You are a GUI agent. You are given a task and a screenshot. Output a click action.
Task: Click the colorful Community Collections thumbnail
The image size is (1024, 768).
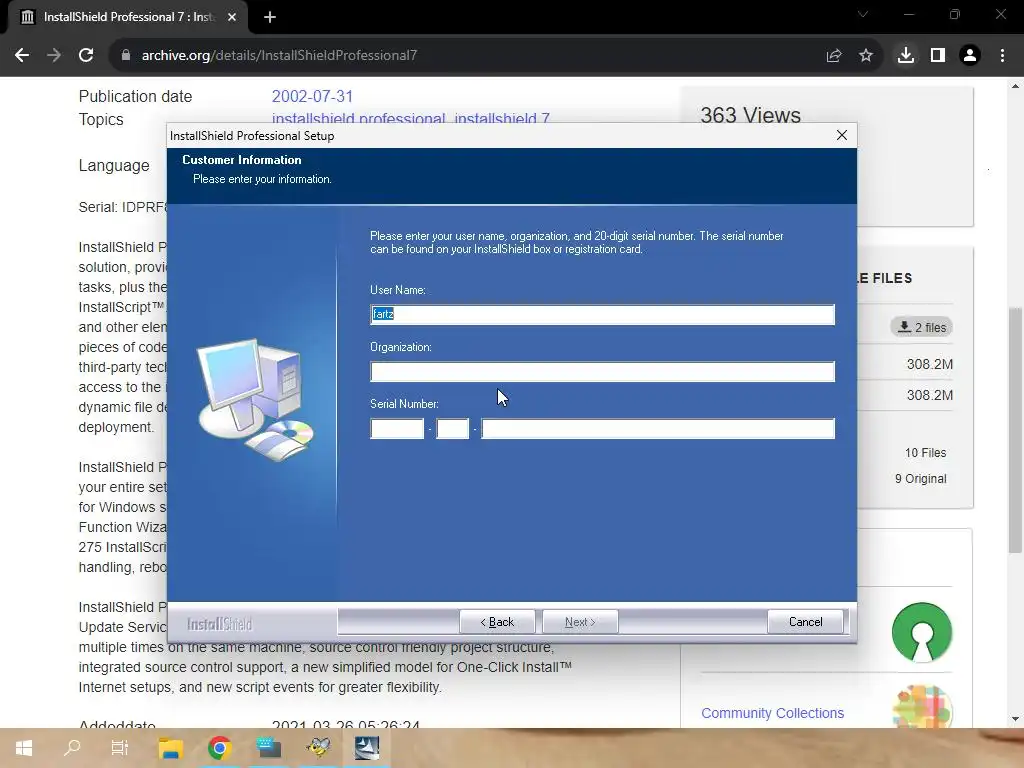(x=921, y=707)
